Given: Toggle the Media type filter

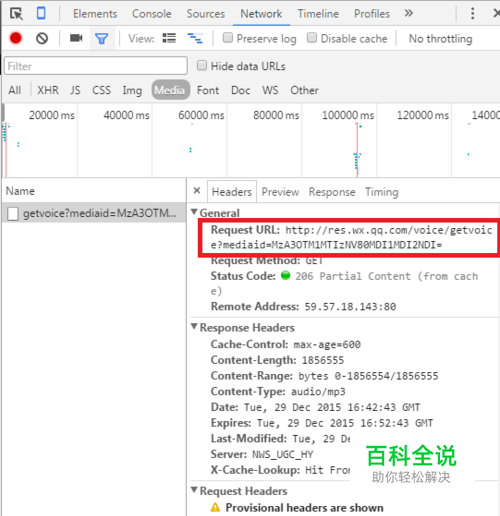Looking at the screenshot, I should click(x=171, y=90).
